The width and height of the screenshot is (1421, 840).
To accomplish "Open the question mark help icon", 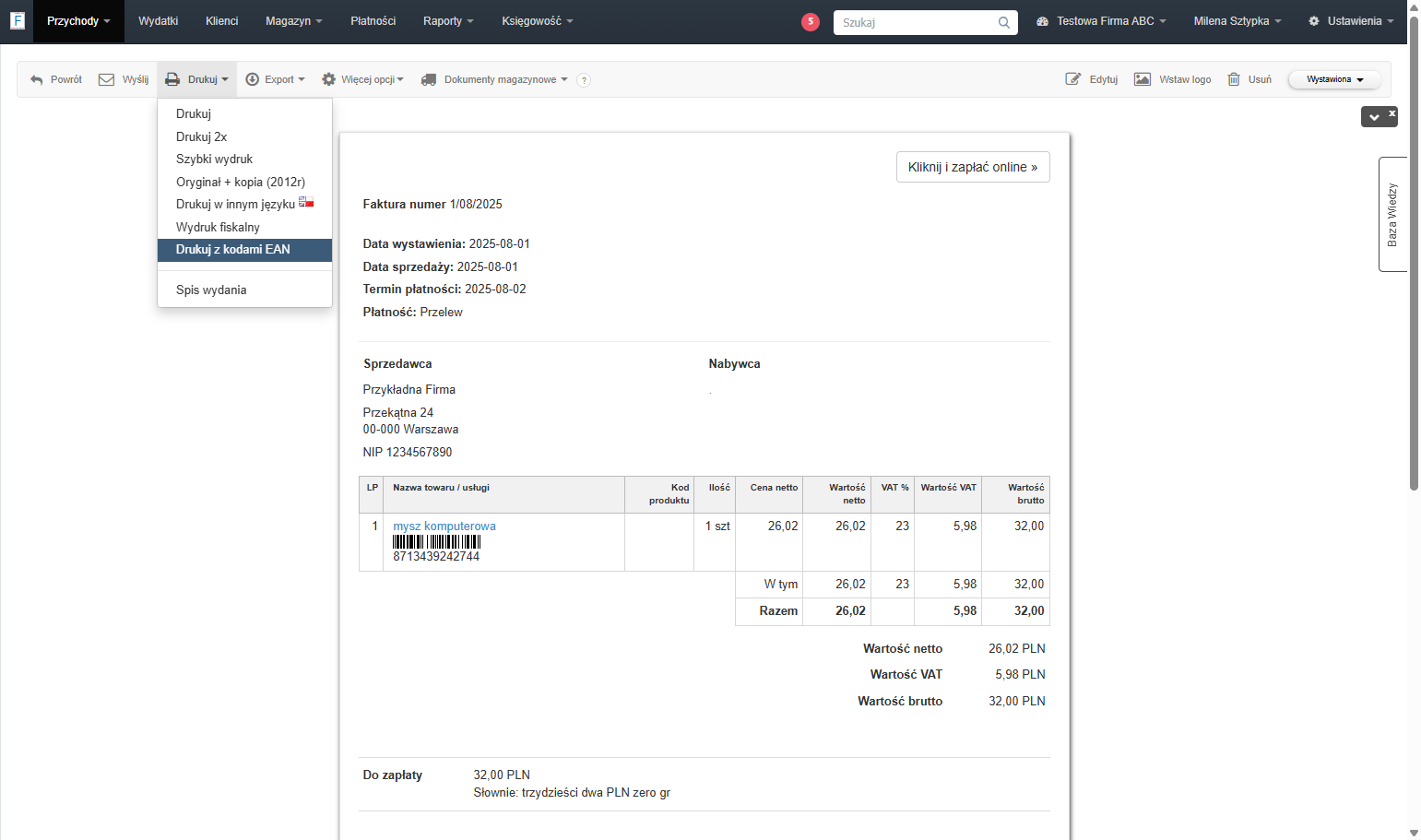I will pos(584,80).
